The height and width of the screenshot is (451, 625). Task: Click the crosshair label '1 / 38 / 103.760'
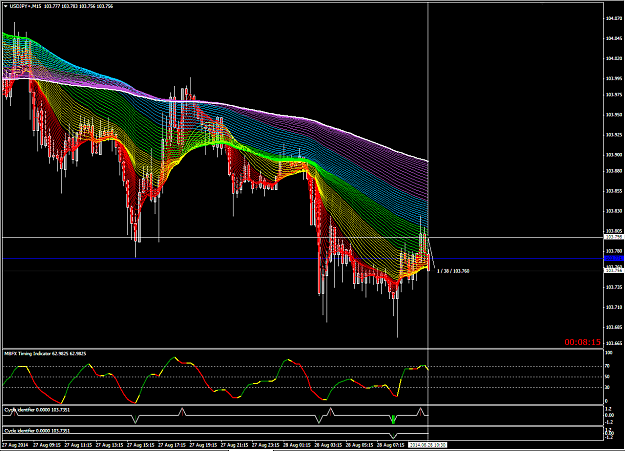click(x=453, y=271)
